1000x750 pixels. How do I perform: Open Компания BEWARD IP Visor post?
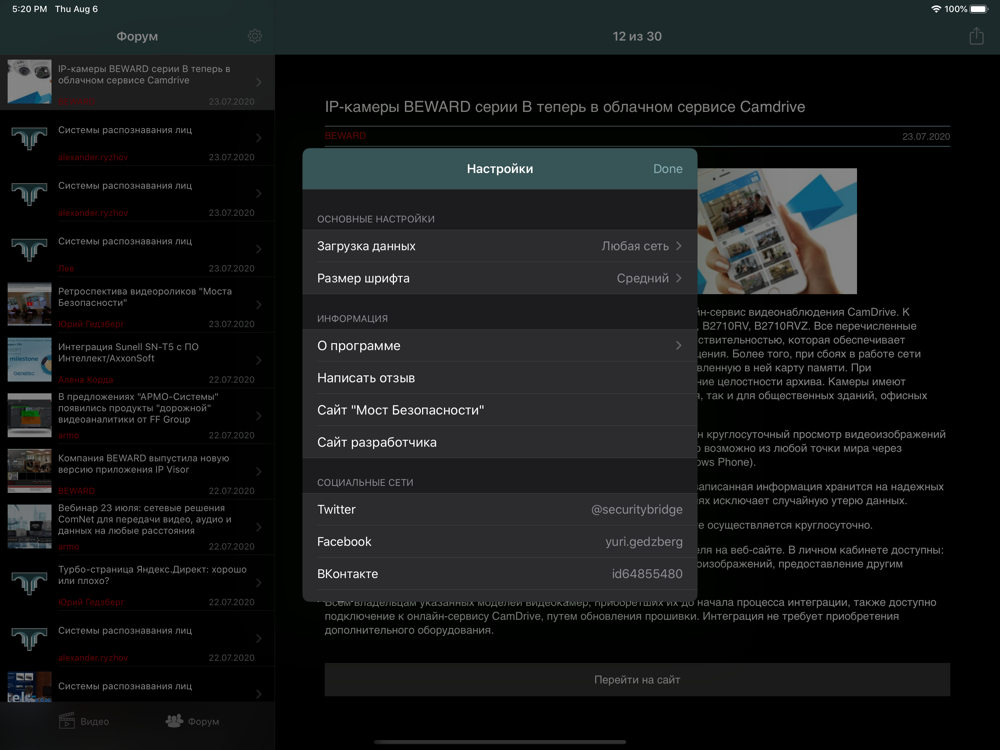[x=137, y=471]
